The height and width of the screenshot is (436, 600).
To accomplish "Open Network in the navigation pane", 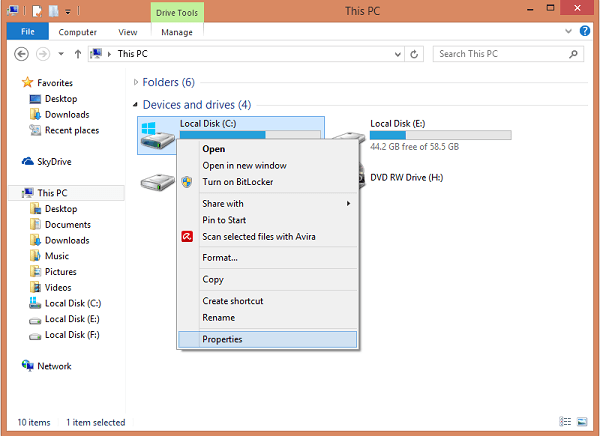I will [x=54, y=366].
